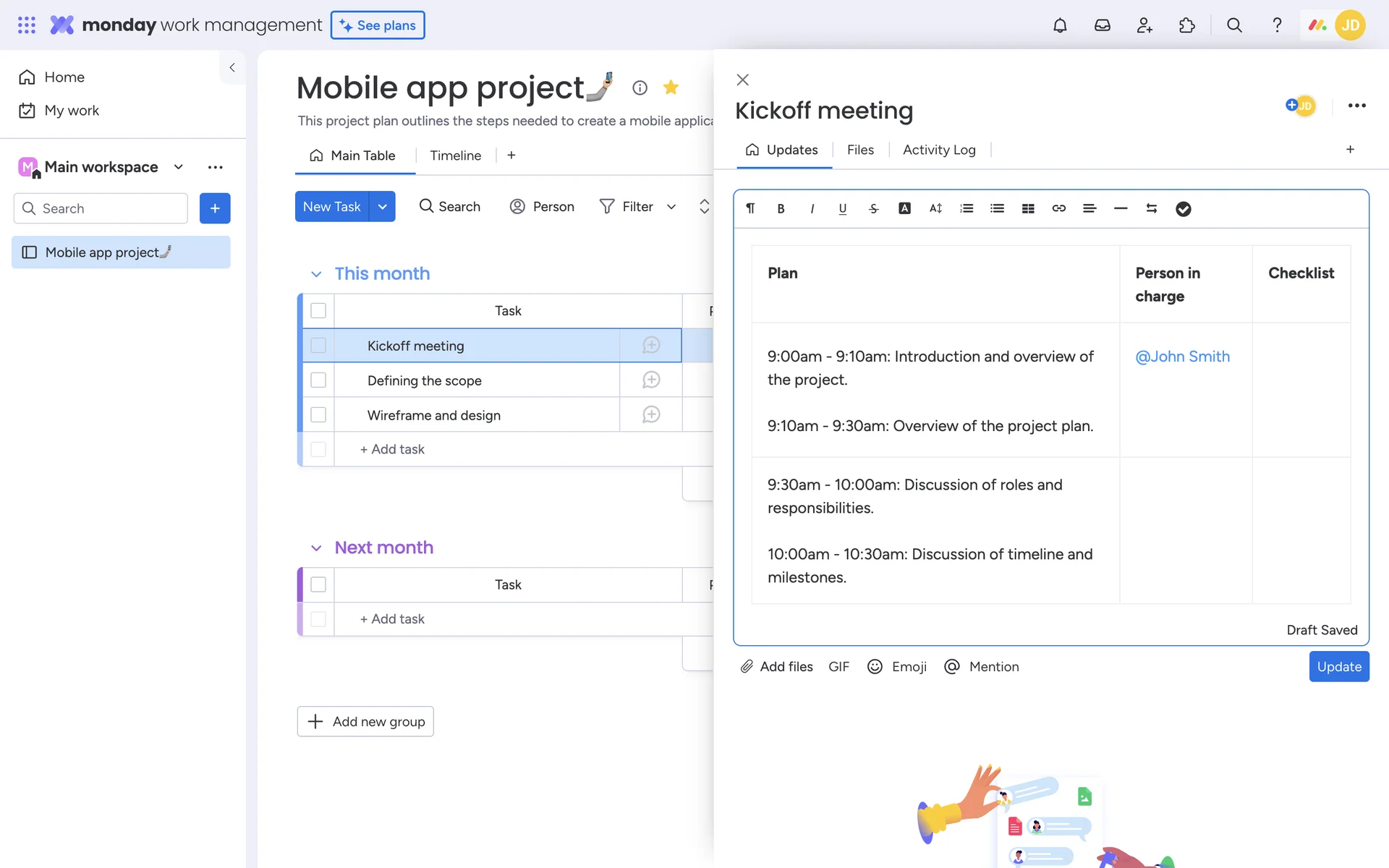The image size is (1389, 868).
Task: Insert a link using the link icon
Action: click(x=1058, y=208)
